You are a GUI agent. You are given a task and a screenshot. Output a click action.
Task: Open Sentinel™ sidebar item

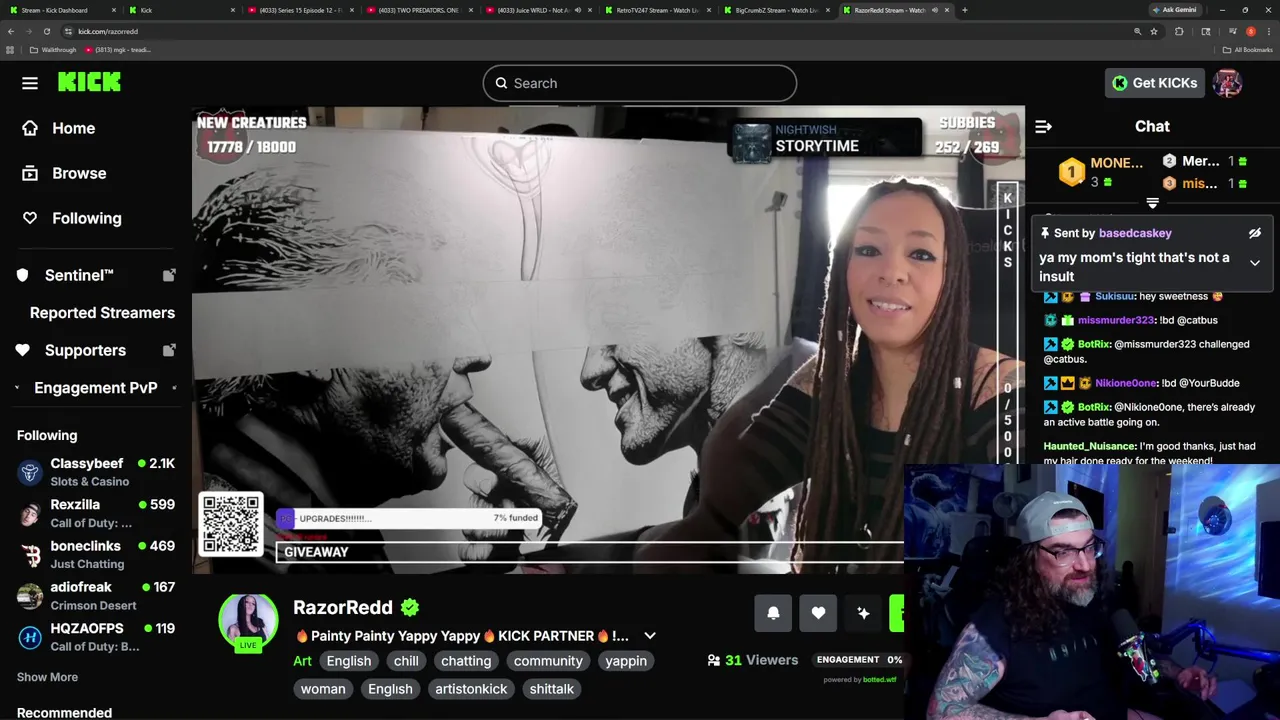click(x=79, y=275)
